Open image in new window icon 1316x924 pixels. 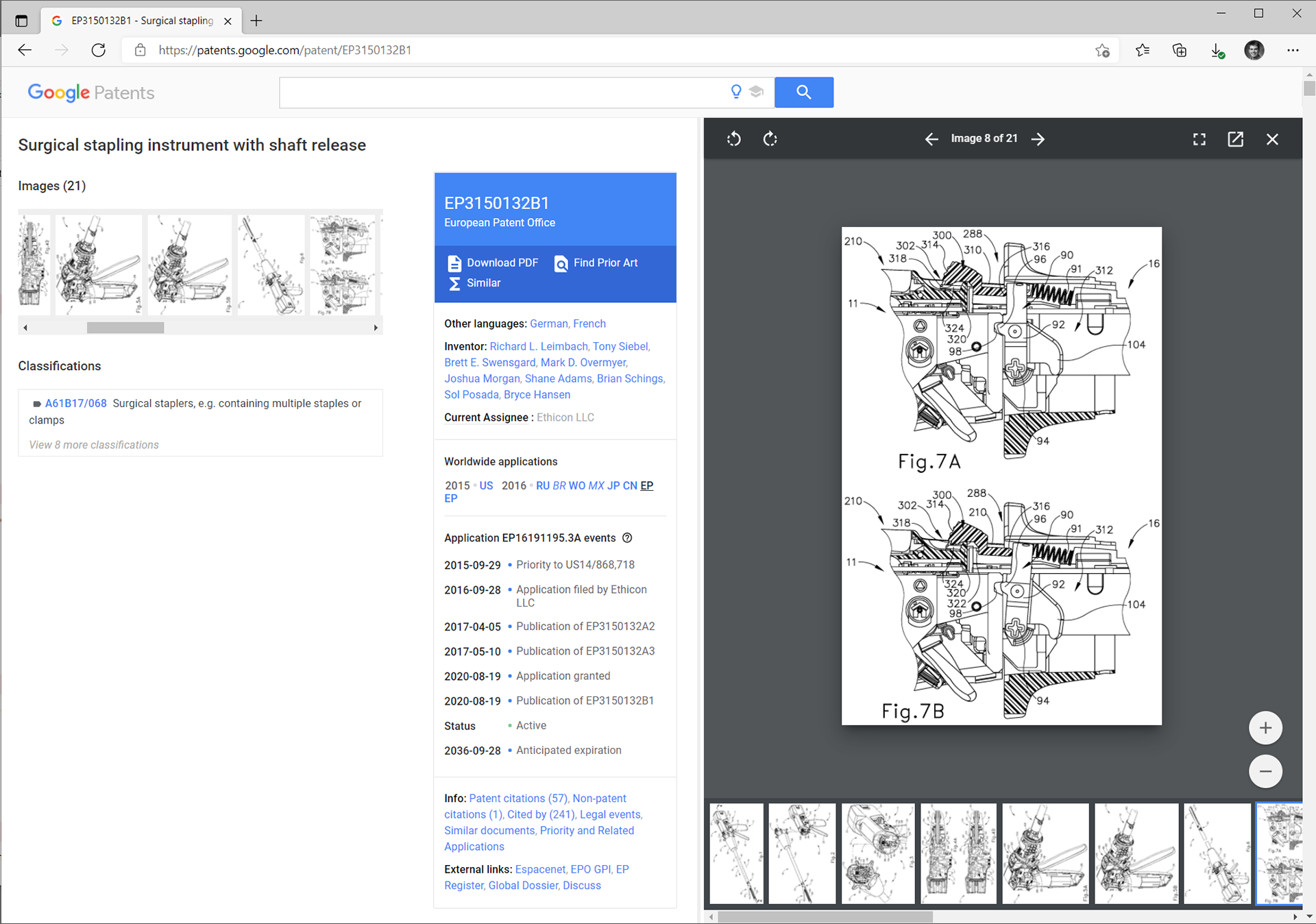tap(1235, 139)
